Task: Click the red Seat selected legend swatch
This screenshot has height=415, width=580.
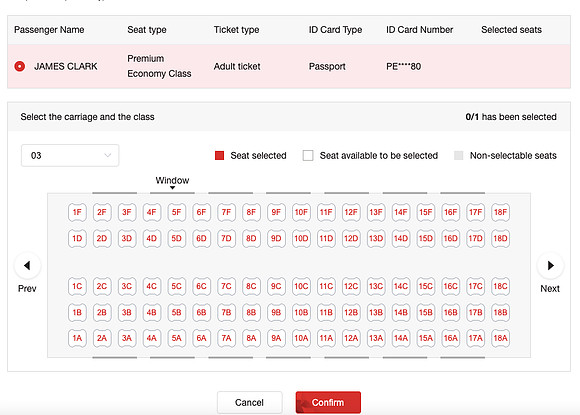Action: [x=219, y=155]
